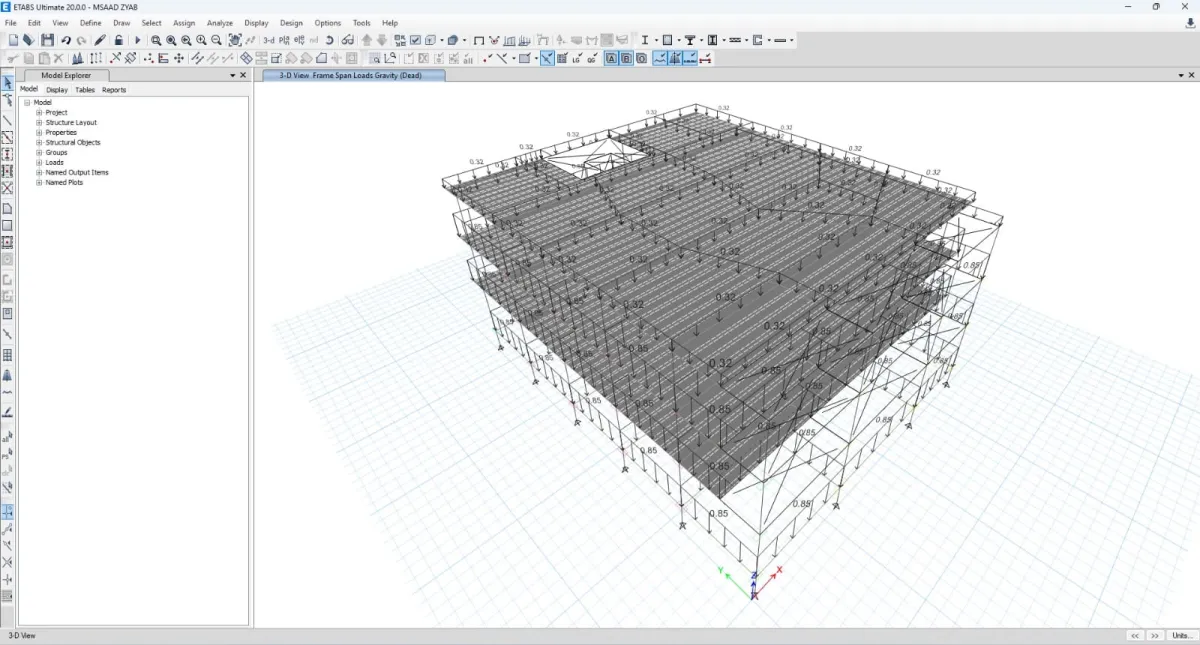The height and width of the screenshot is (645, 1200).
Task: Open the Reports tab in Model Explorer
Action: pyautogui.click(x=114, y=90)
